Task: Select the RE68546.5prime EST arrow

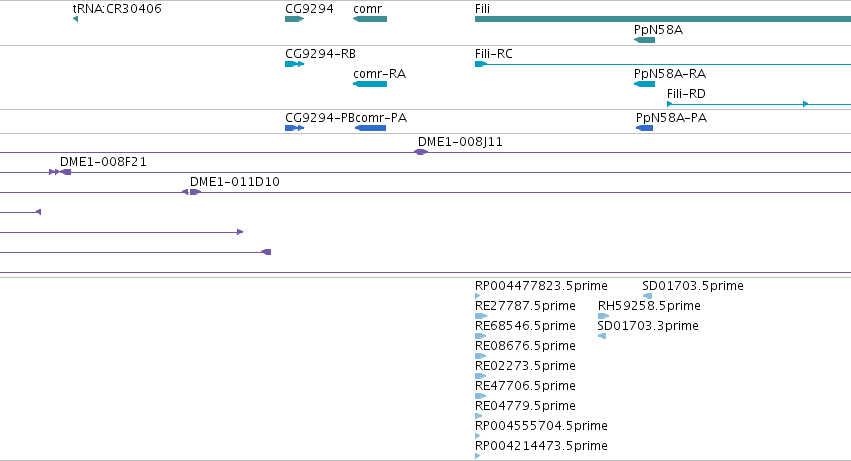Action: [x=480, y=336]
